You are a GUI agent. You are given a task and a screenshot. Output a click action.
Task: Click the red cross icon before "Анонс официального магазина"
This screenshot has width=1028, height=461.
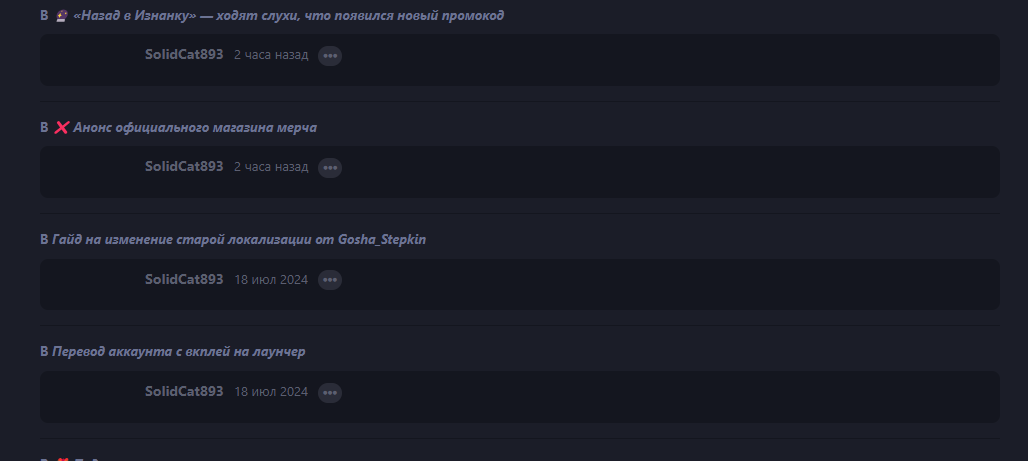point(61,127)
